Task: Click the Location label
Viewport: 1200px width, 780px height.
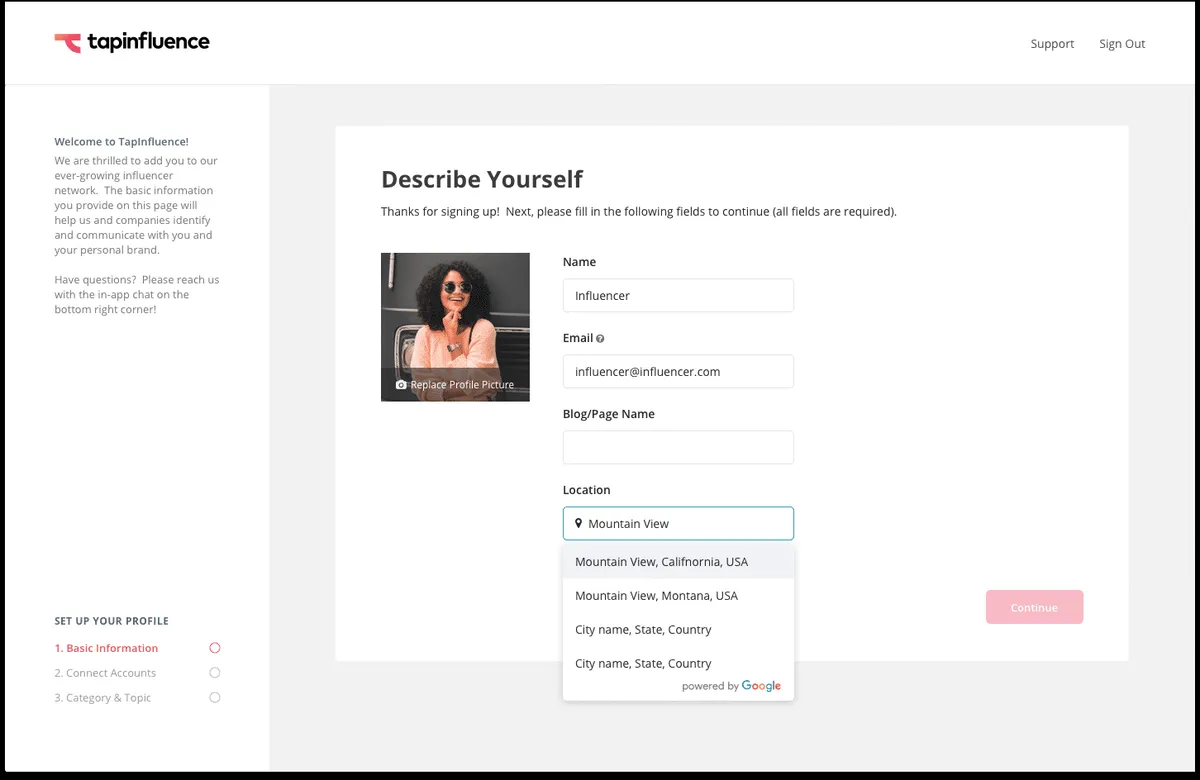Action: click(586, 490)
